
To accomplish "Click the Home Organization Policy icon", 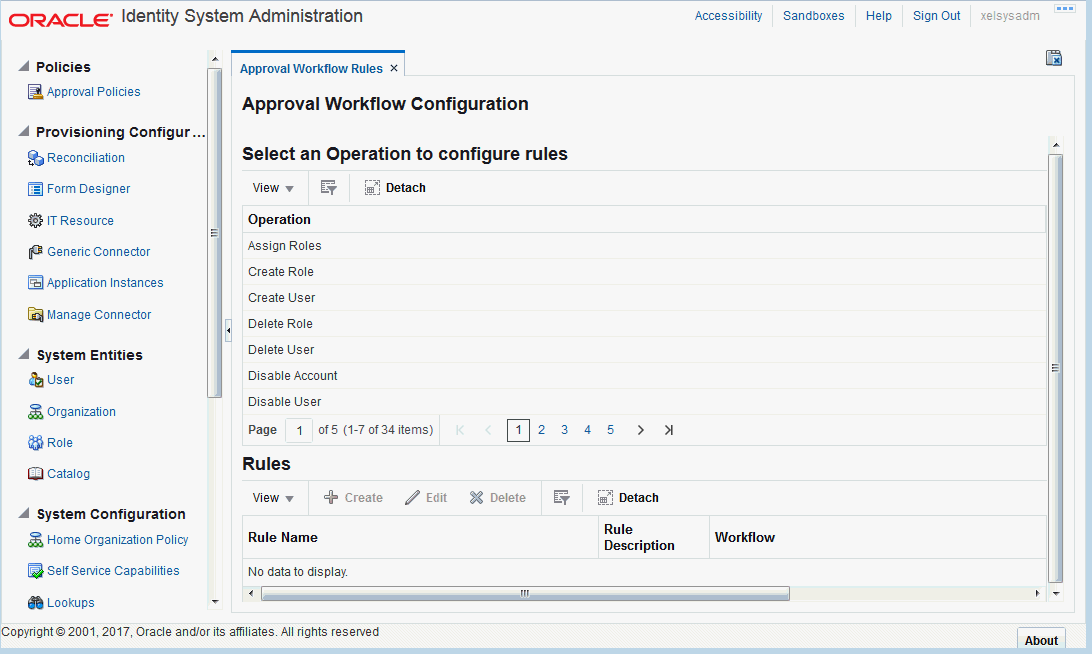I will coord(35,540).
